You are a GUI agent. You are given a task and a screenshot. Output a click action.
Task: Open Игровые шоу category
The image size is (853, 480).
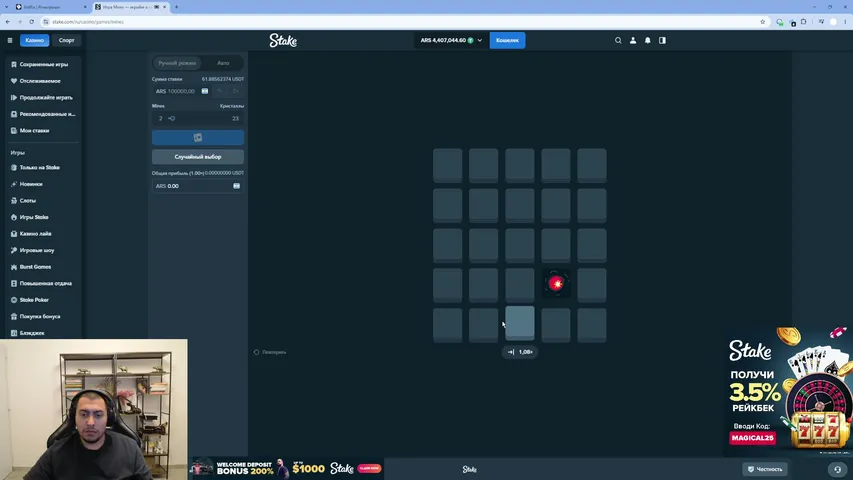36,250
